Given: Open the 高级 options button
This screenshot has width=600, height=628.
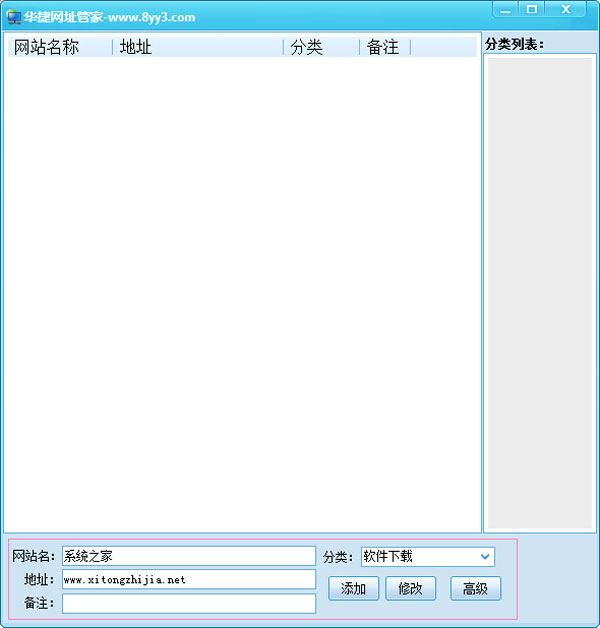Looking at the screenshot, I should pos(475,589).
